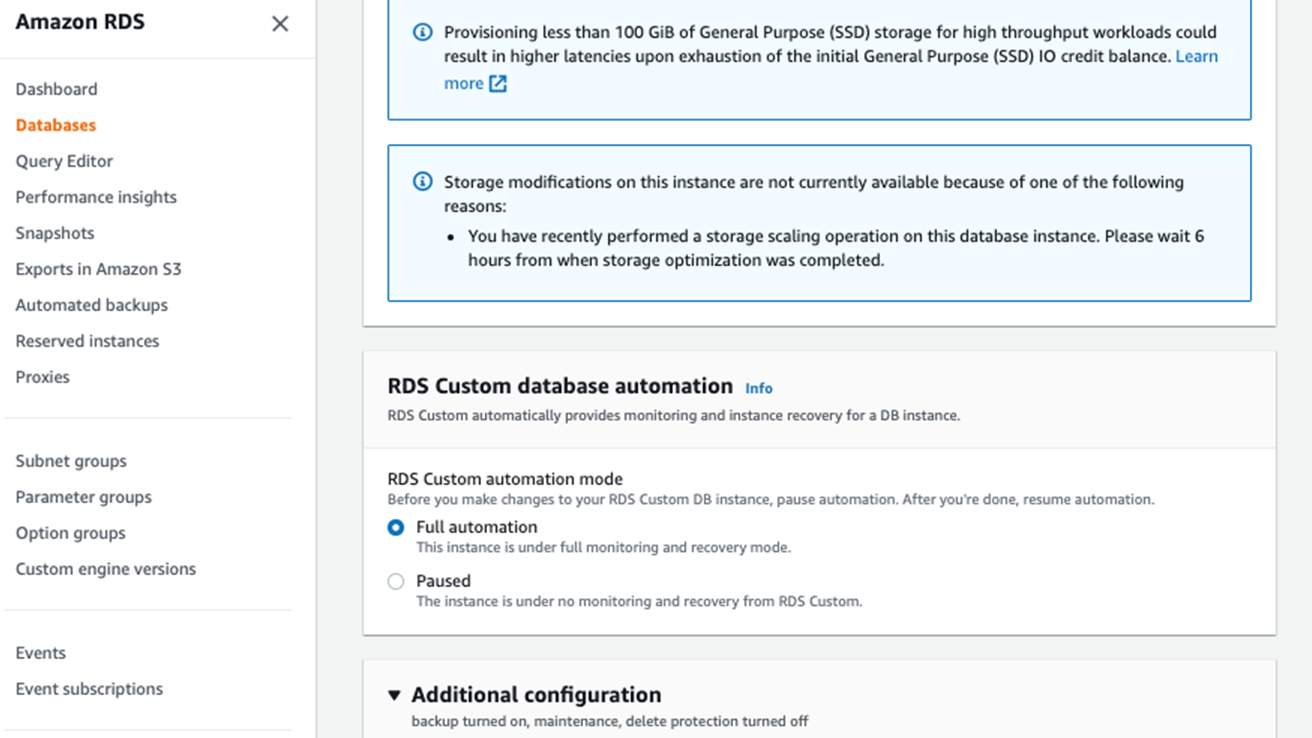The image size is (1312, 738).
Task: Click the info icon in the storage modifications notice
Action: point(423,182)
